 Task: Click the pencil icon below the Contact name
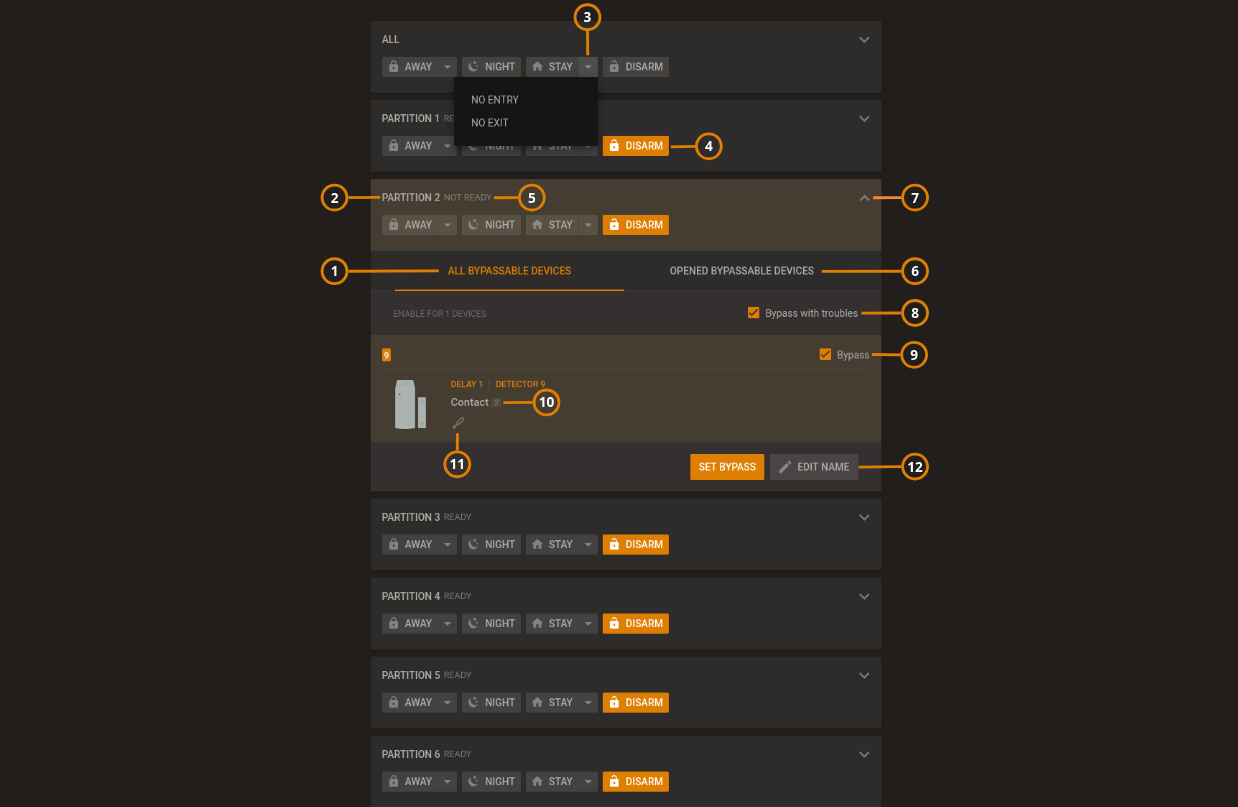pos(457,422)
